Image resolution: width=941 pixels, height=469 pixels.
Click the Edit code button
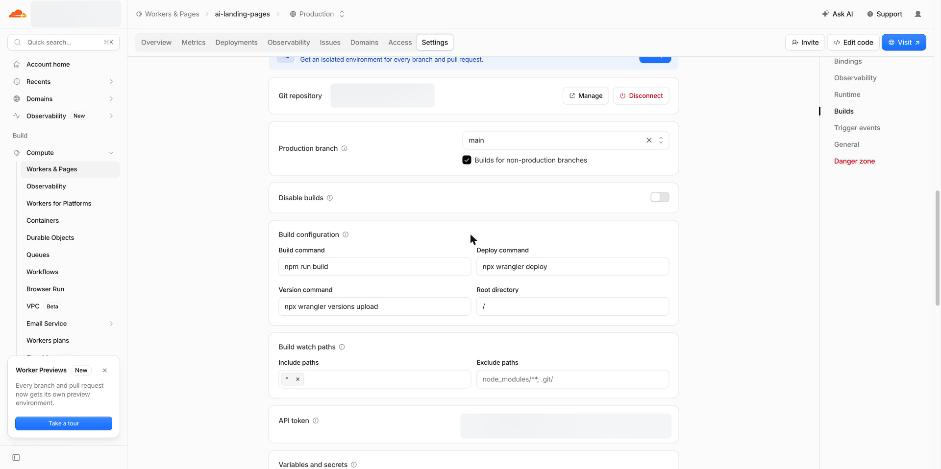pos(853,43)
